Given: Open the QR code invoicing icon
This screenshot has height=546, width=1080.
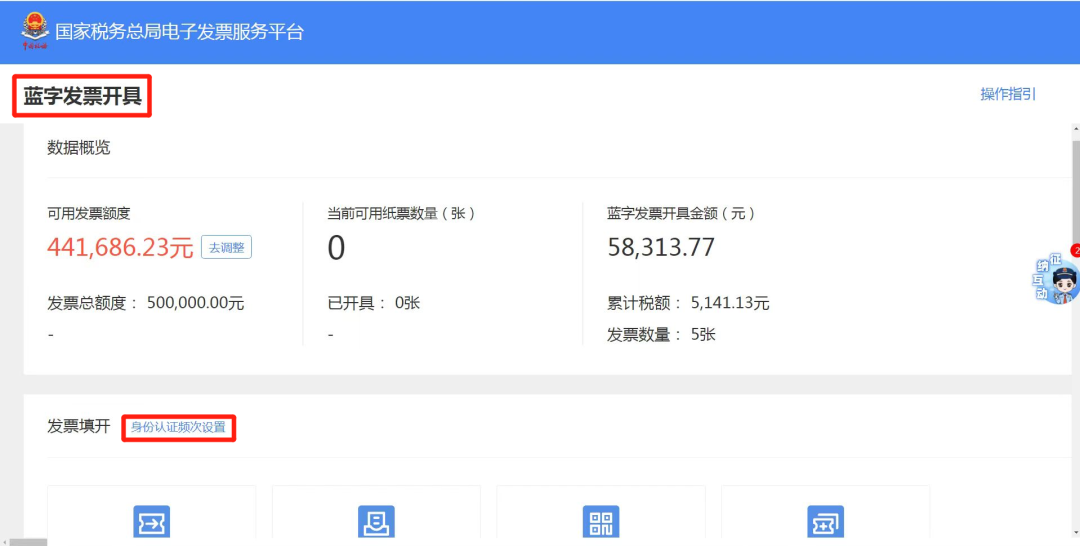Looking at the screenshot, I should coord(601,521).
